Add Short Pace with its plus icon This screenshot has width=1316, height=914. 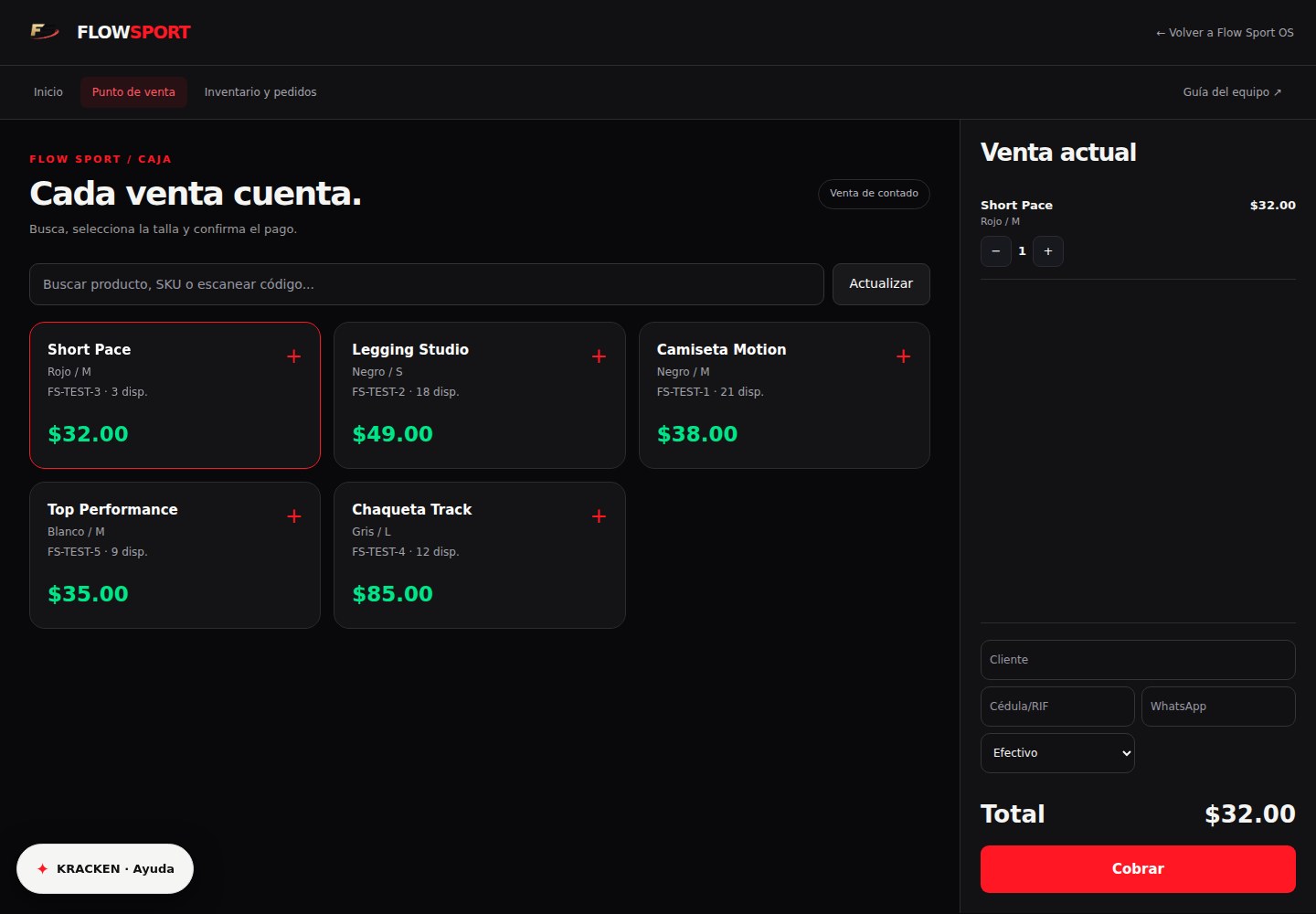coord(294,356)
